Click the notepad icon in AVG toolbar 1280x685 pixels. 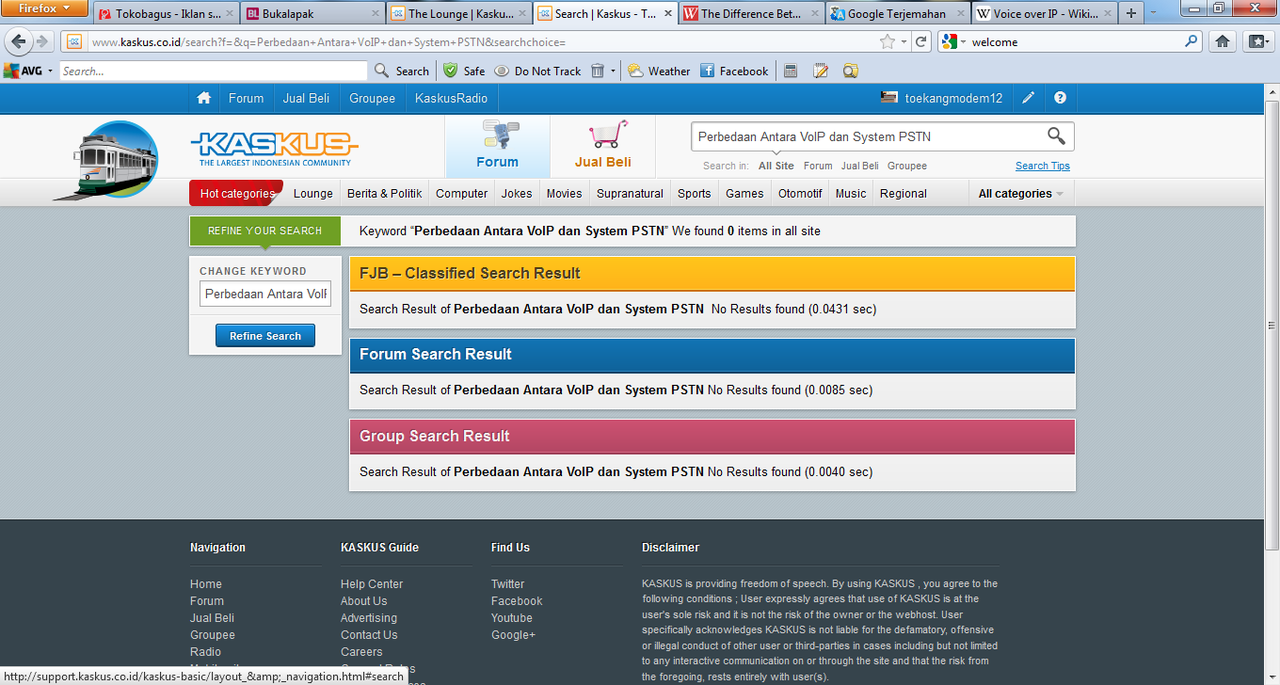coord(821,71)
